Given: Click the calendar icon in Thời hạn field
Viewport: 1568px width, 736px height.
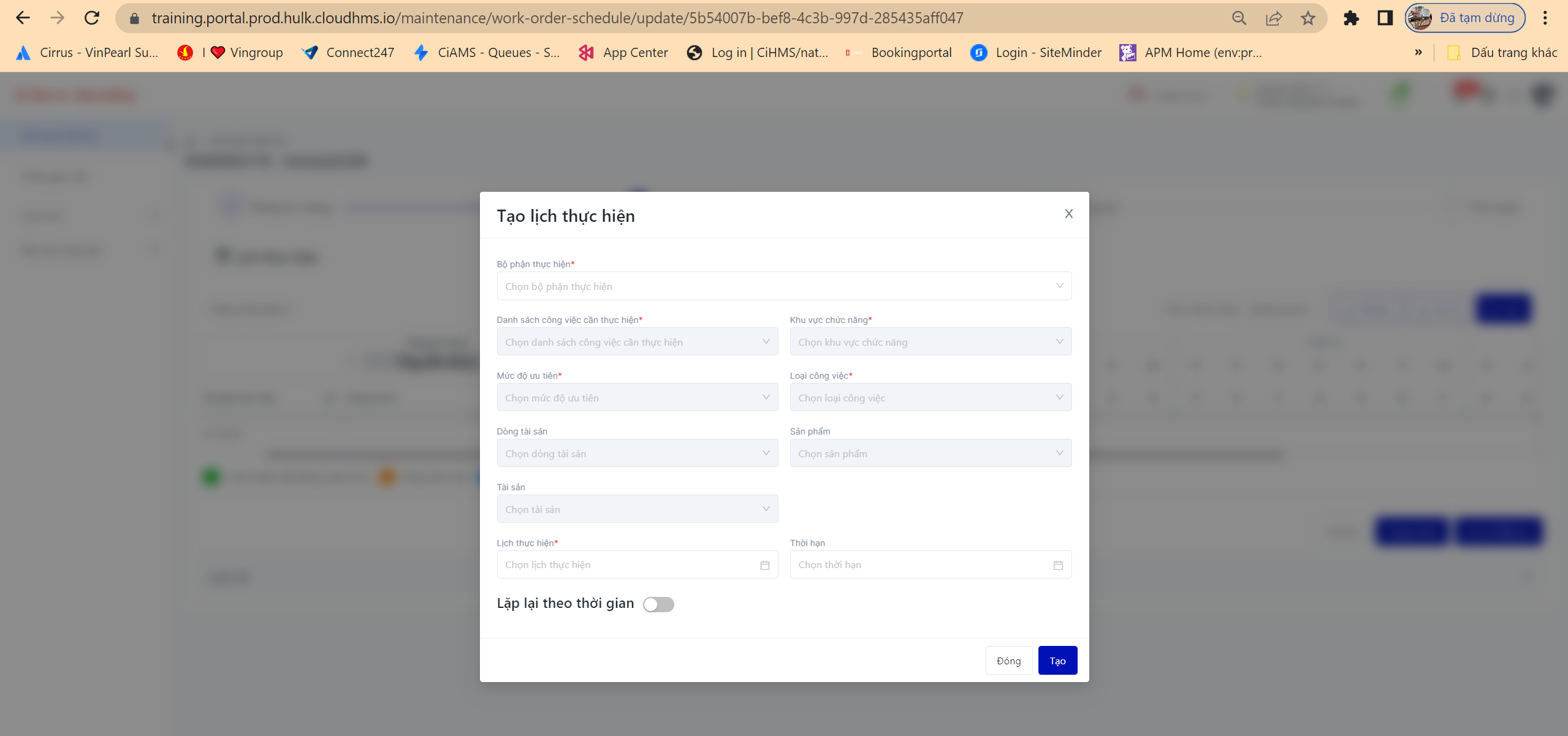Looking at the screenshot, I should click(x=1058, y=565).
